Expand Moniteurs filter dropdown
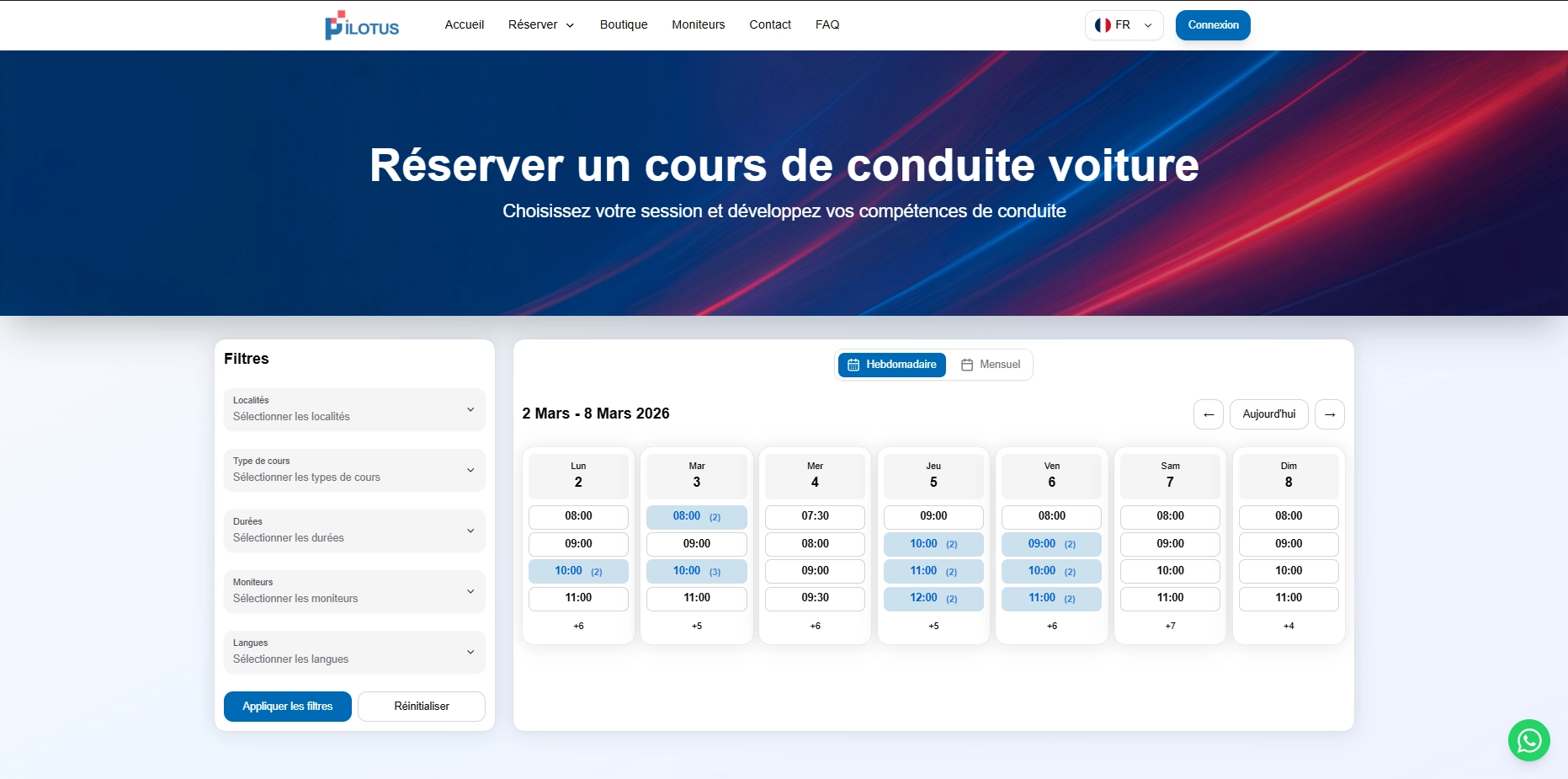The height and width of the screenshot is (779, 1568). (354, 591)
